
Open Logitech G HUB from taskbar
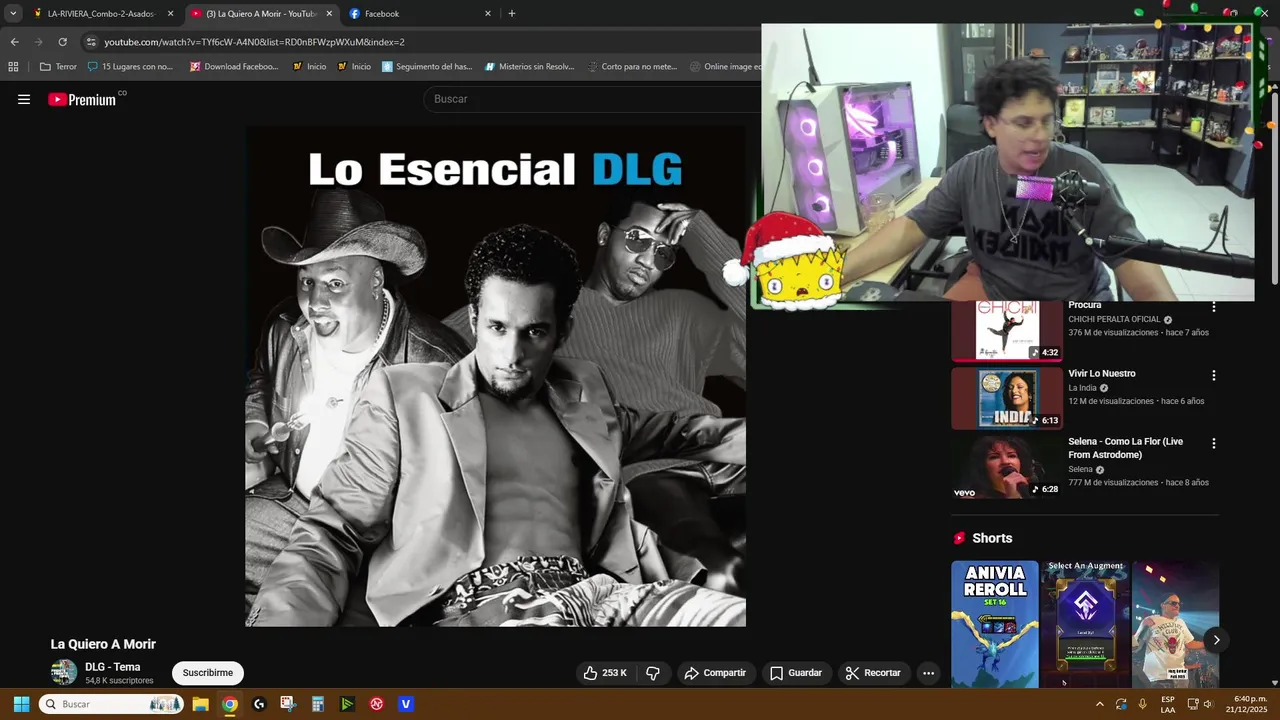click(259, 704)
